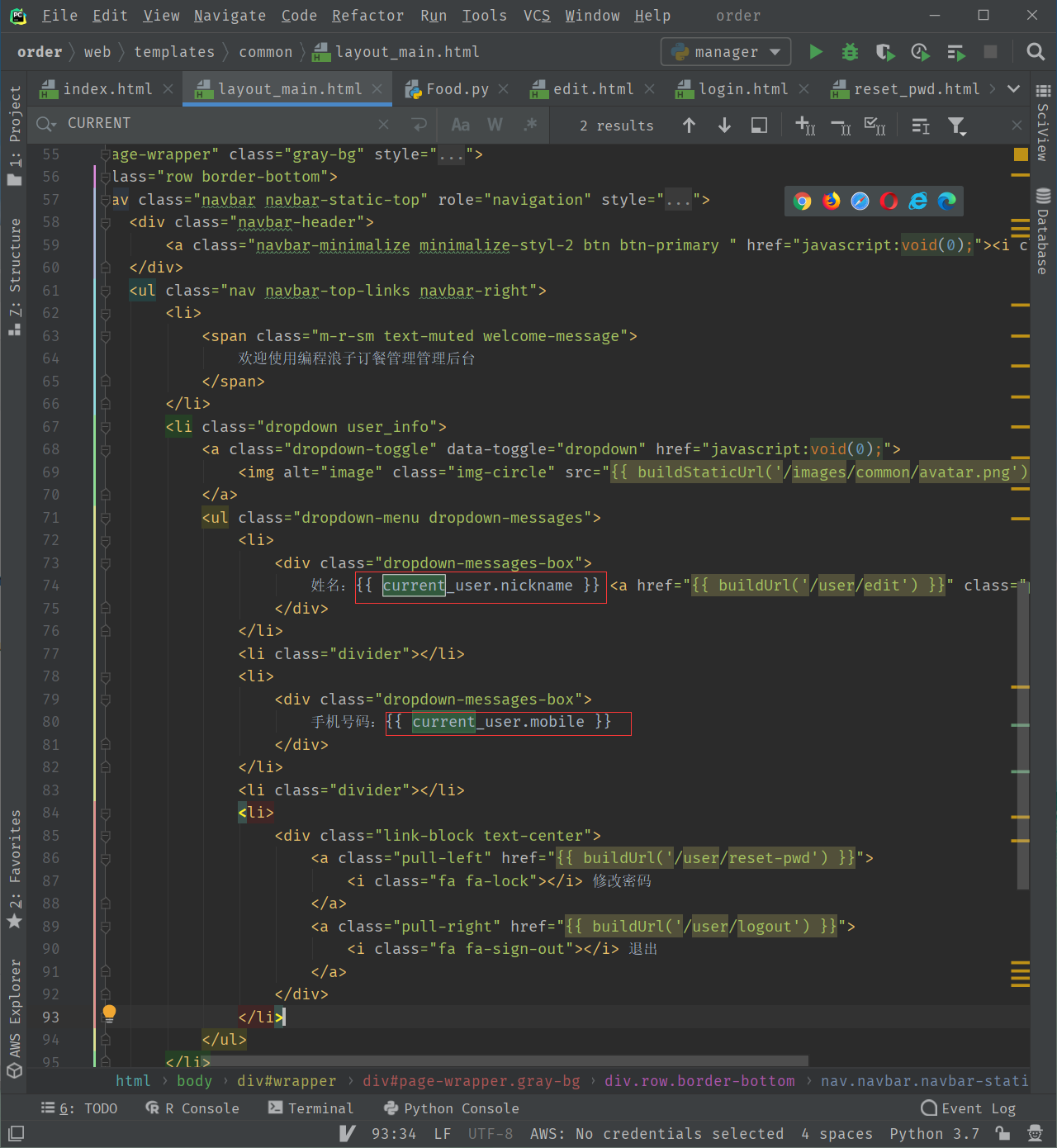1057x1148 pixels.
Task: Open the R Console tool window
Action: [x=192, y=1108]
